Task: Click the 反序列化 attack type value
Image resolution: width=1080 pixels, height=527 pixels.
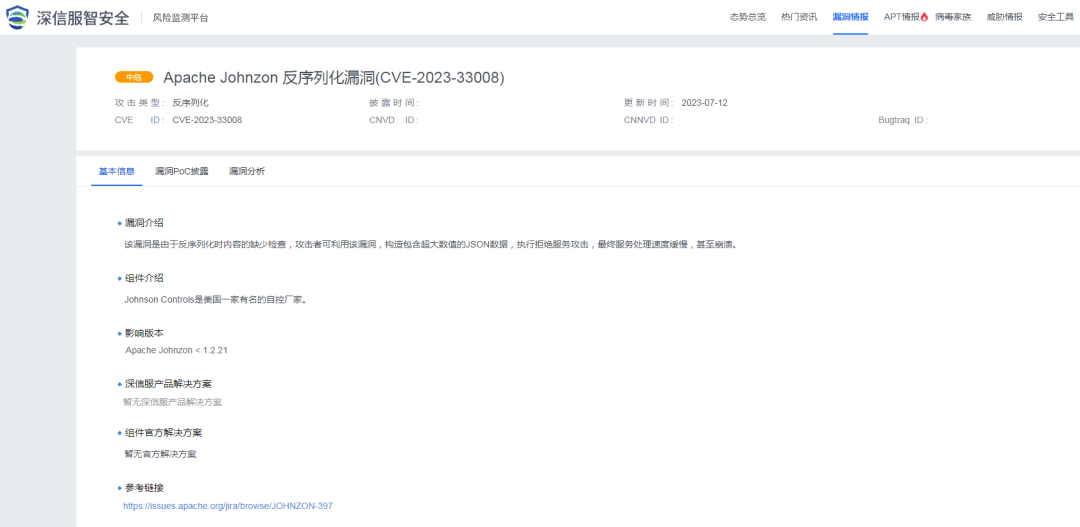Action: [190, 103]
